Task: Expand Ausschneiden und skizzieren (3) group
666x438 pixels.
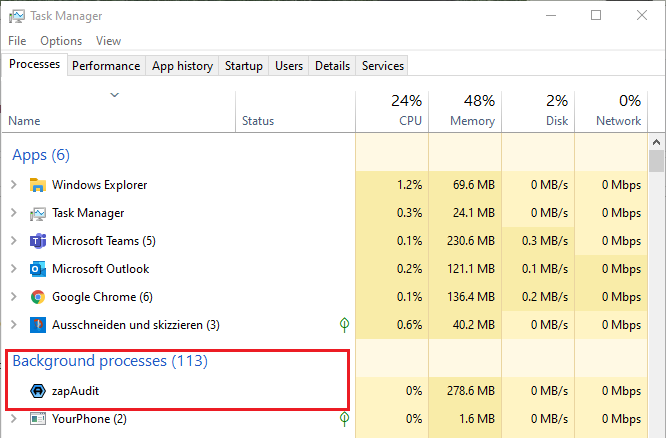Action: [x=14, y=325]
